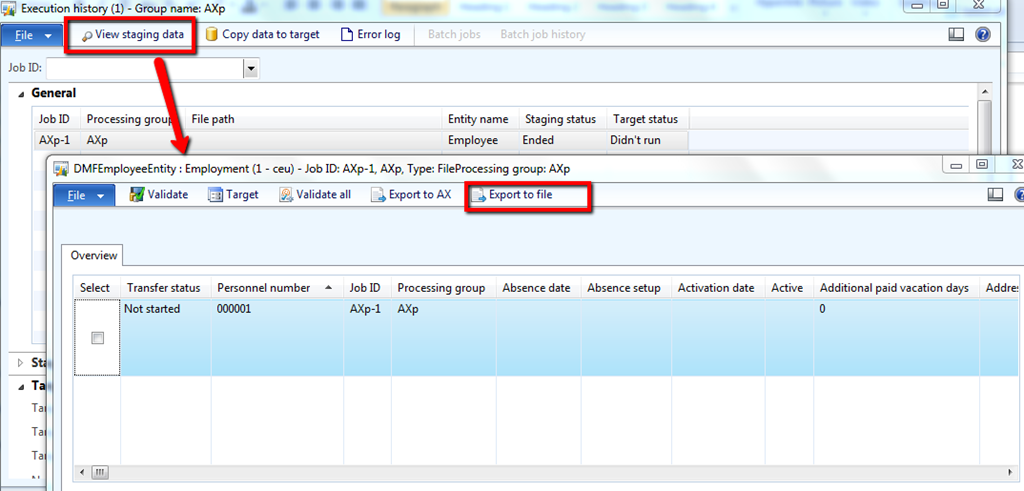Viewport: 1024px width, 491px height.
Task: Click Didn't run target status cell
Action: pyautogui.click(x=647, y=140)
